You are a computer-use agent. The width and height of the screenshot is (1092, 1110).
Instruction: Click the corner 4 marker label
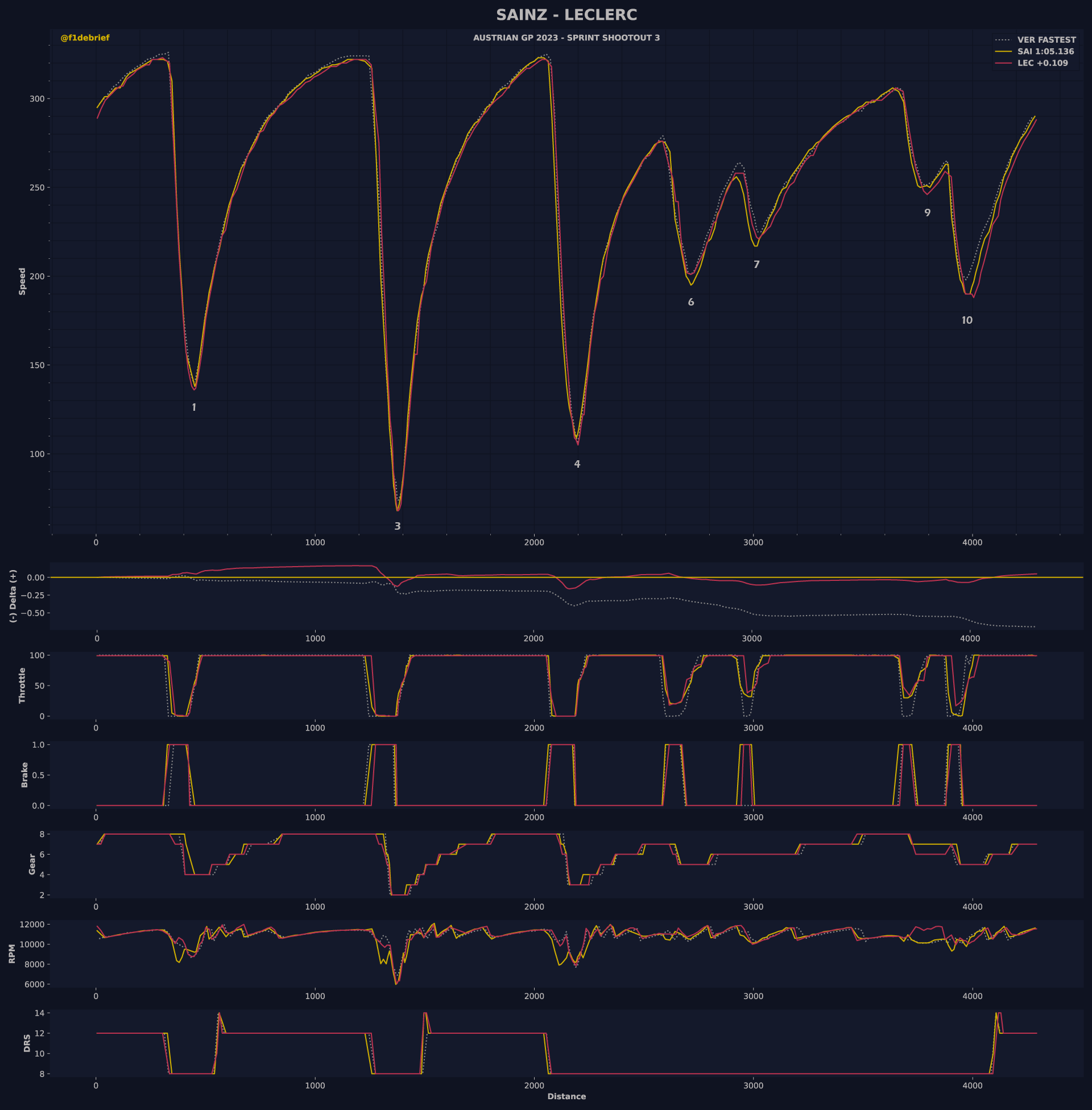(x=577, y=464)
